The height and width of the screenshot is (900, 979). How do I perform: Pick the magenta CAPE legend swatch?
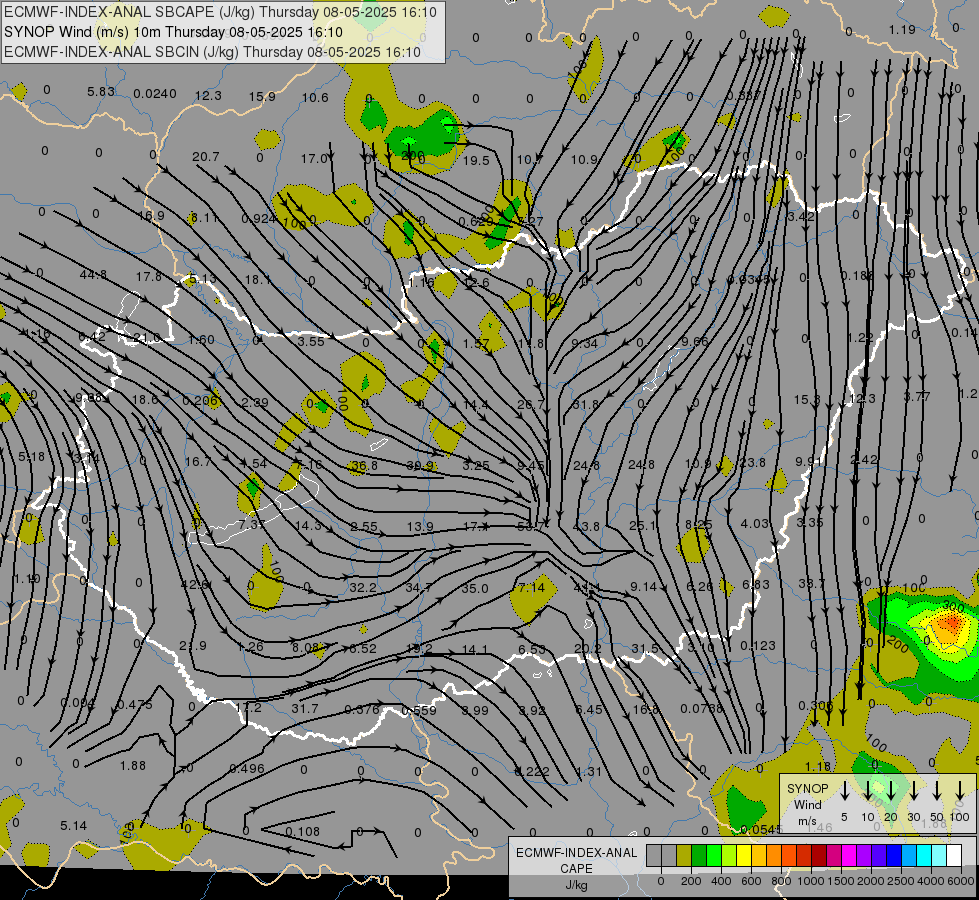(x=849, y=855)
